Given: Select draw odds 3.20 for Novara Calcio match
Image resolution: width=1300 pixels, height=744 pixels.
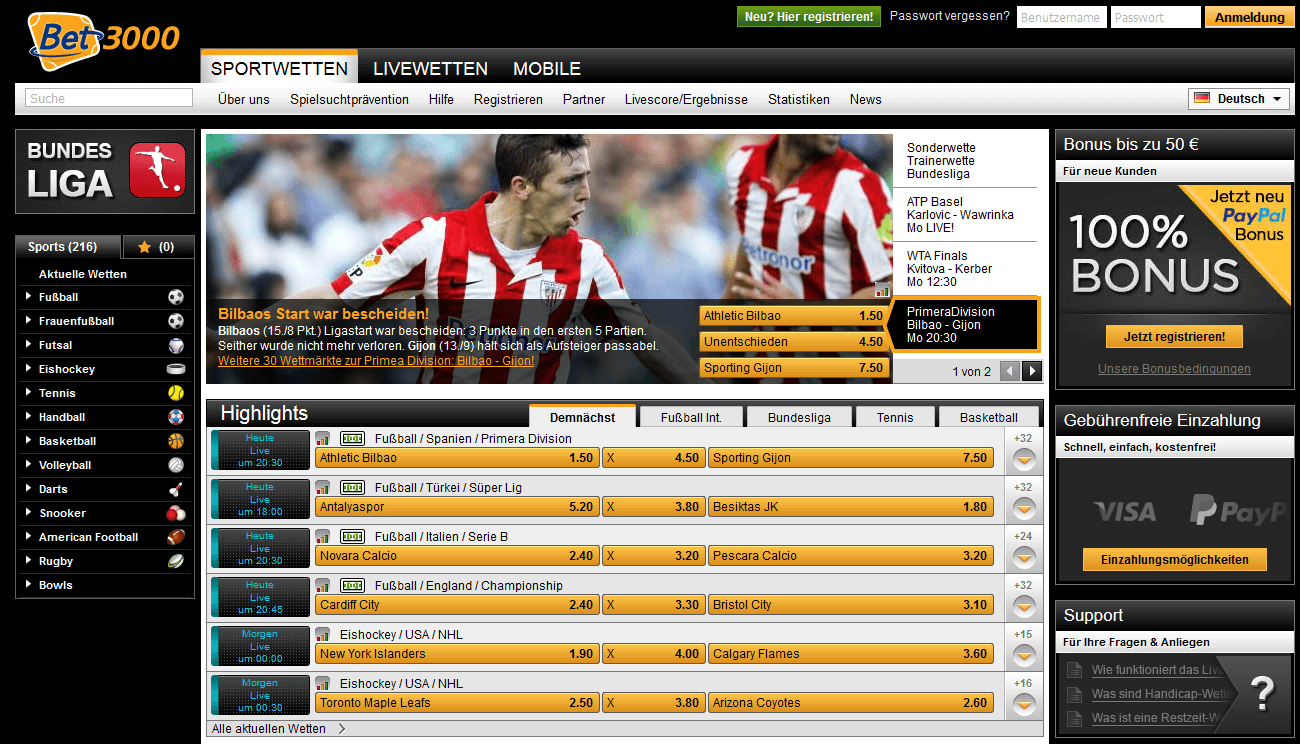Looking at the screenshot, I should [x=653, y=556].
